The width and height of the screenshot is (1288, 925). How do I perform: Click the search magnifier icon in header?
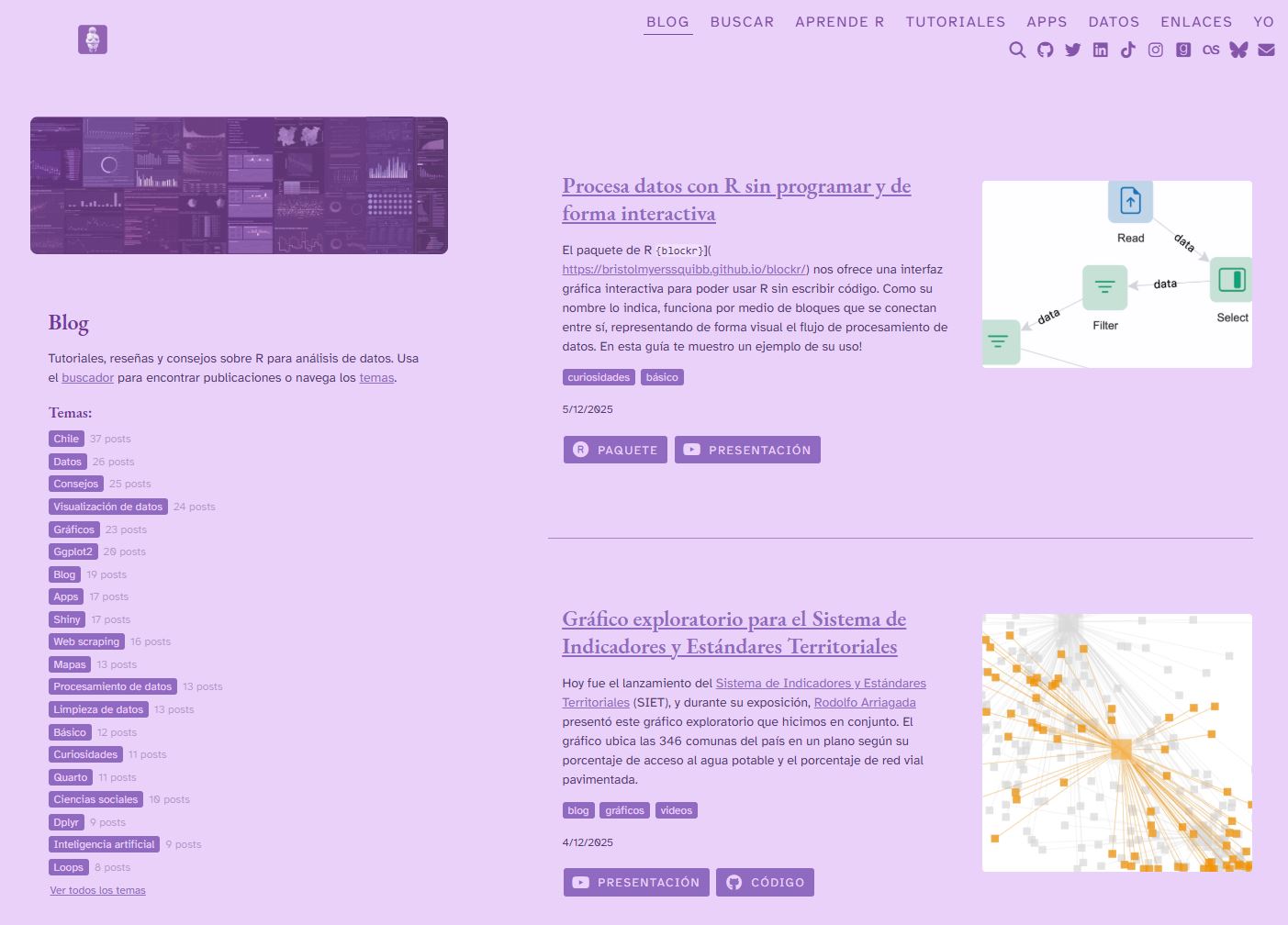pos(1017,50)
